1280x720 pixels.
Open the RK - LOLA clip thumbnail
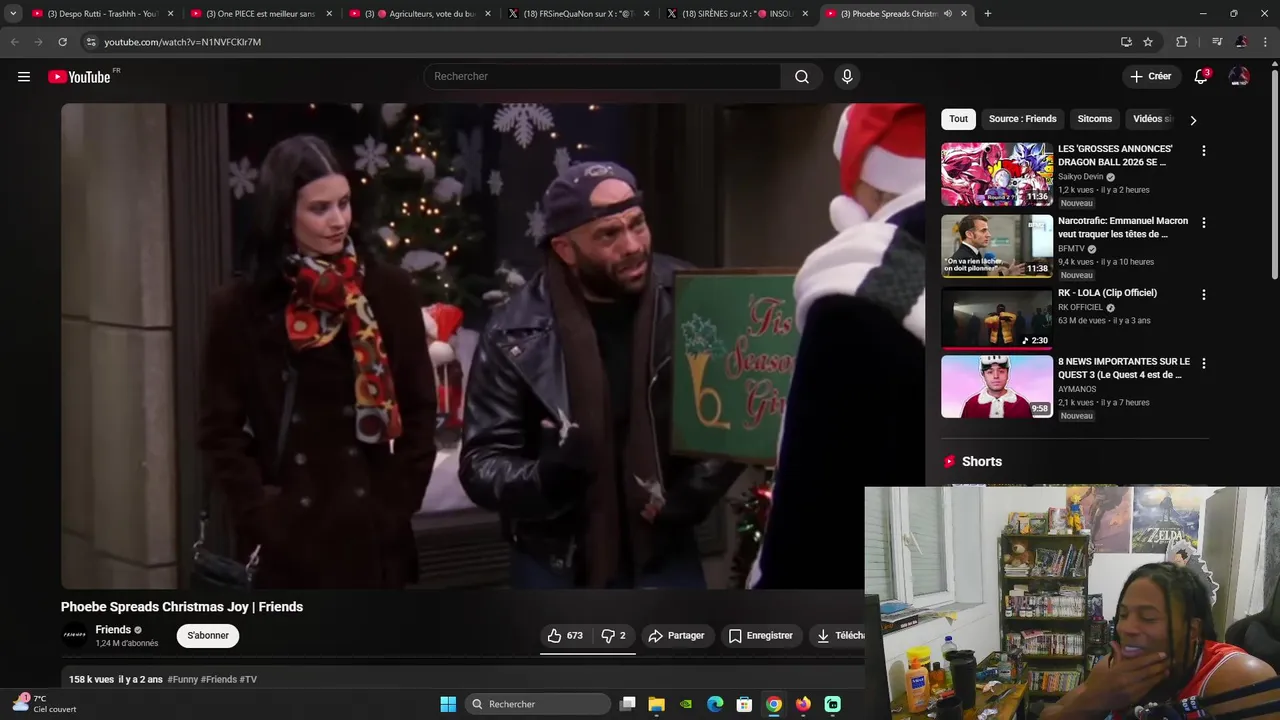(x=996, y=318)
